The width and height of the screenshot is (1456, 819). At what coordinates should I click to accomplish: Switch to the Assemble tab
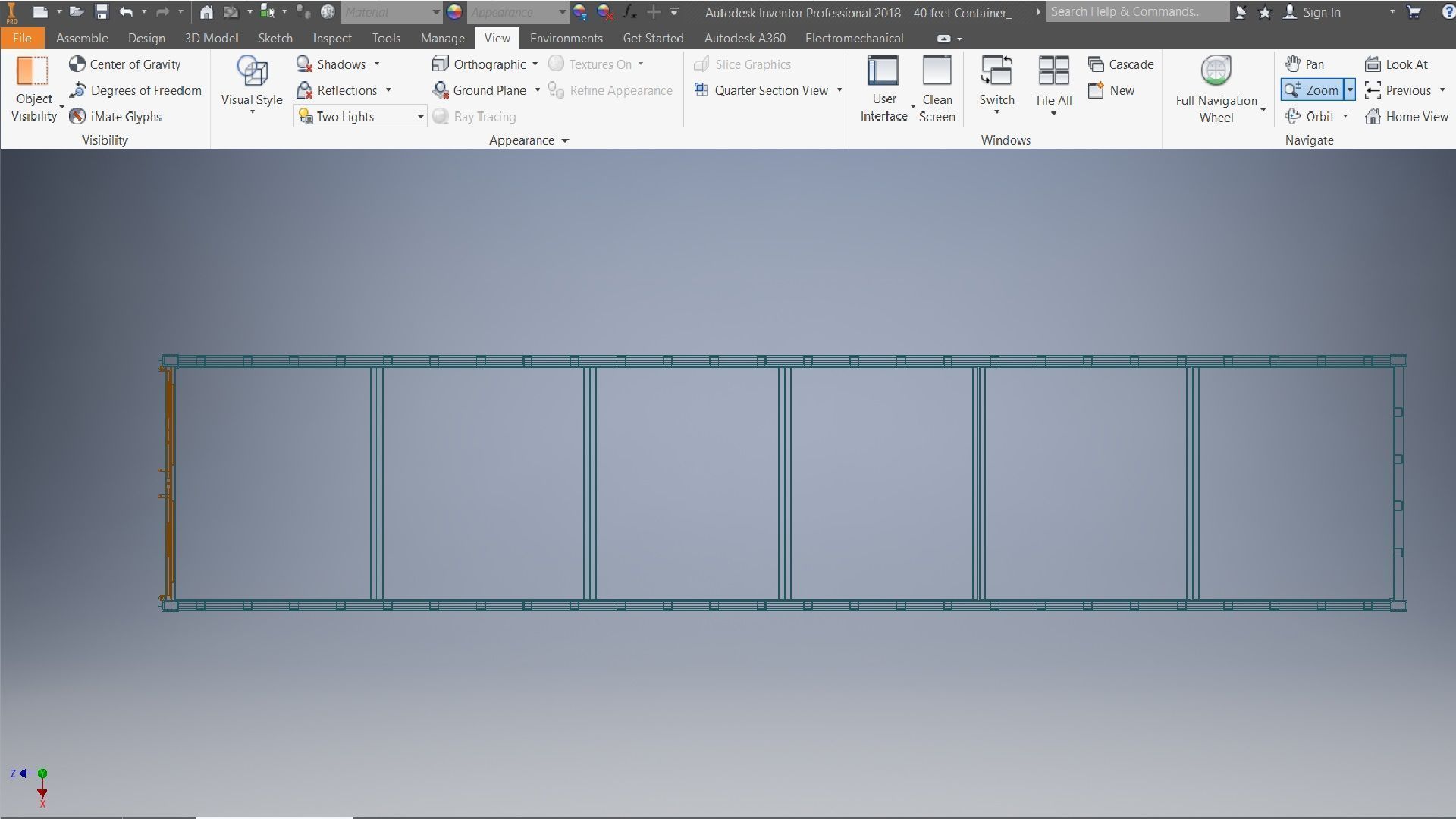82,38
